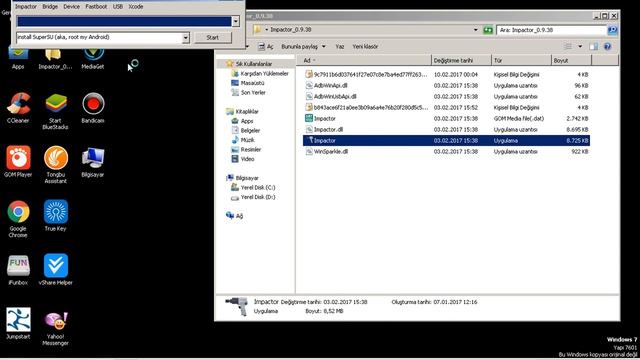The width and height of the screenshot is (640, 360).
Task: Launch Tongbu Assistant desktop icon
Action: click(56, 164)
